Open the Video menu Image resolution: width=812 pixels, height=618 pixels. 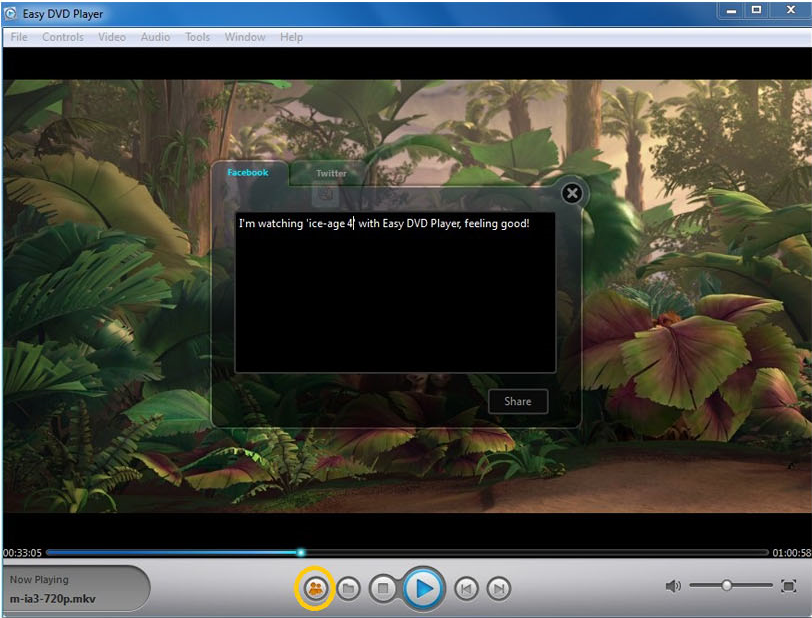click(x=112, y=37)
